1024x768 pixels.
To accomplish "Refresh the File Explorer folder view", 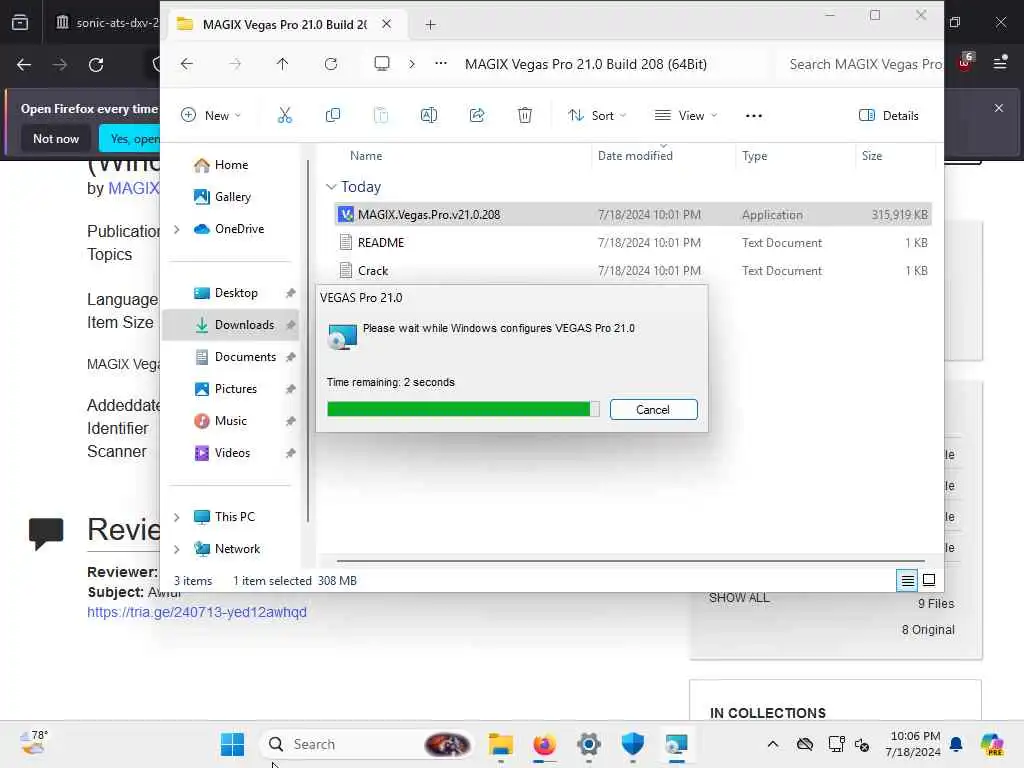I will 331,64.
